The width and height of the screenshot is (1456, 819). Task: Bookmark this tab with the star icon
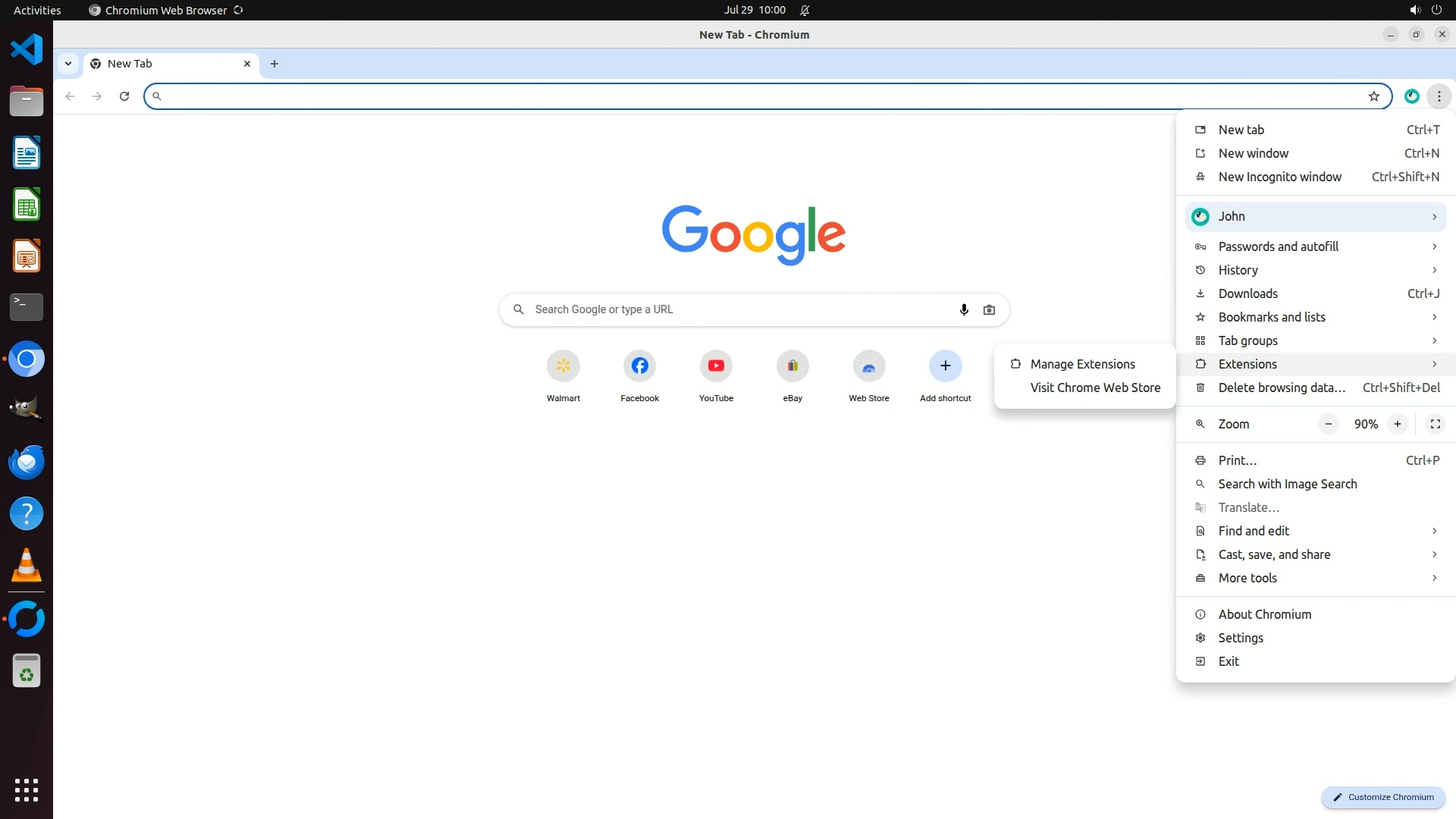click(x=1373, y=96)
